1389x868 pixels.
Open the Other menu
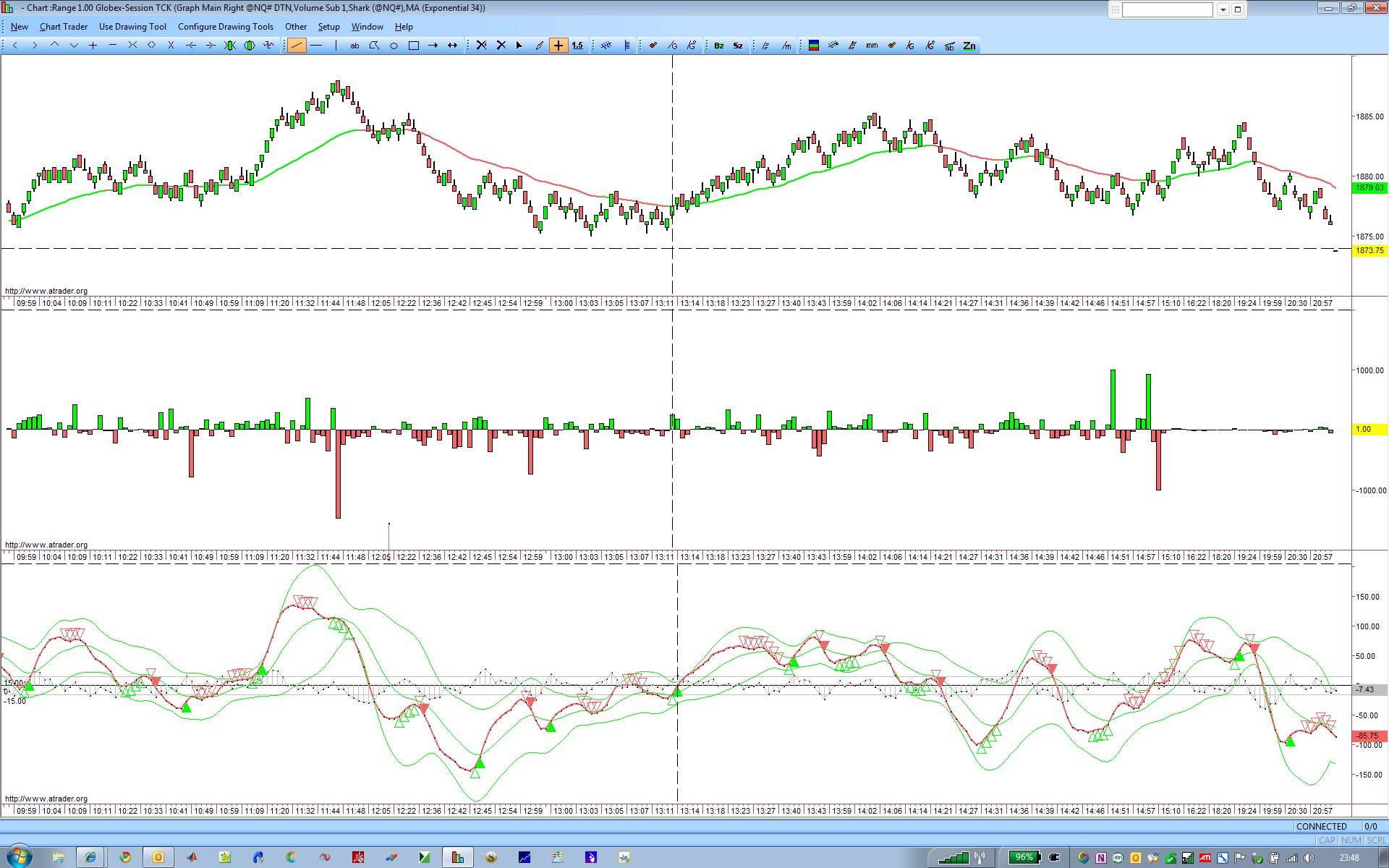[x=296, y=27]
